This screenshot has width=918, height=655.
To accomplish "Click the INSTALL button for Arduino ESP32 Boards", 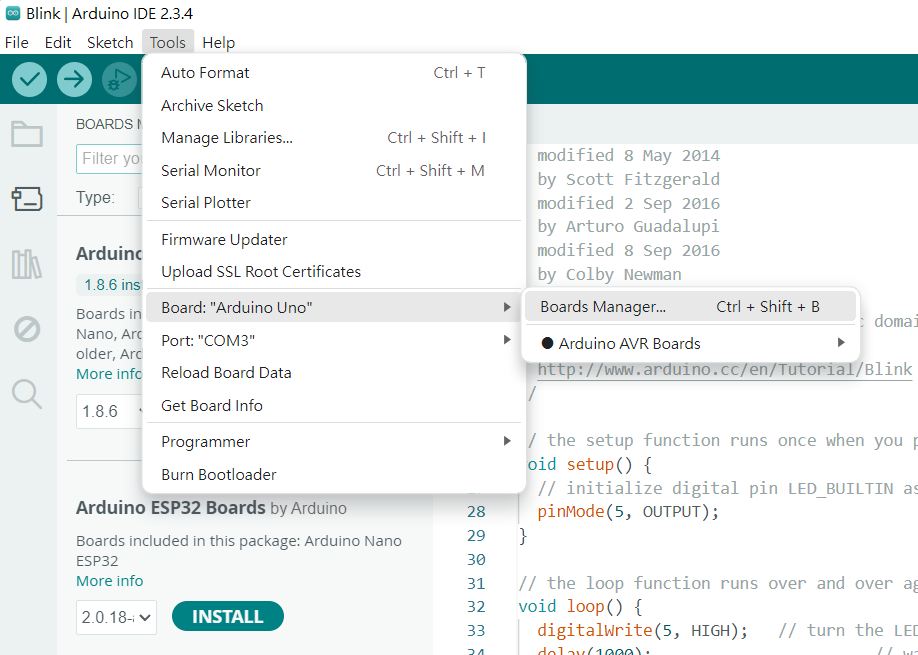I will tap(227, 616).
